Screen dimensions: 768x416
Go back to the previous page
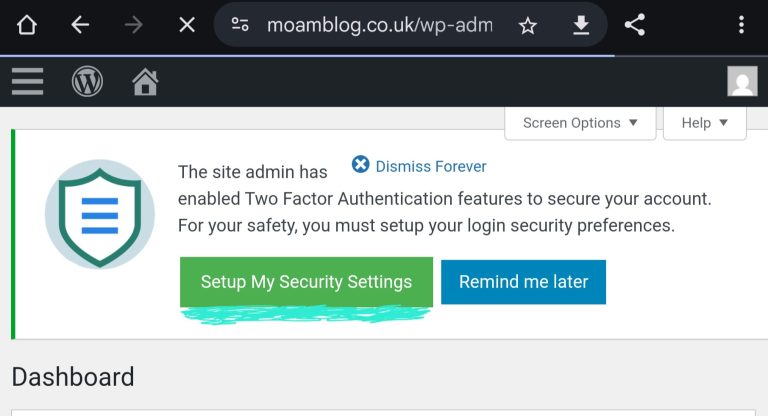[x=80, y=25]
